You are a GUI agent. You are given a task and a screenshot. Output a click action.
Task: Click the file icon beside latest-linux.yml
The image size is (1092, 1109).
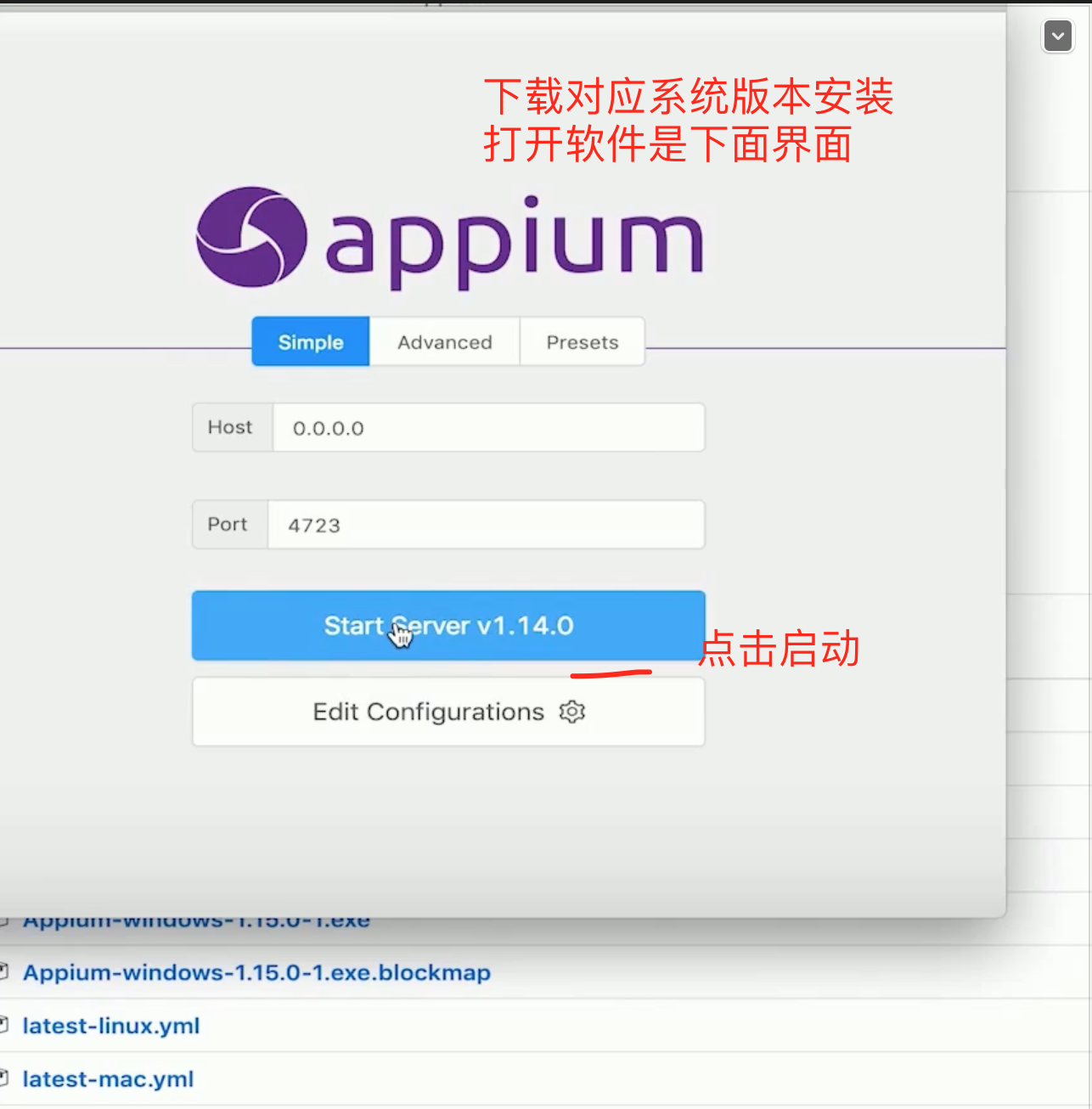(3, 1026)
